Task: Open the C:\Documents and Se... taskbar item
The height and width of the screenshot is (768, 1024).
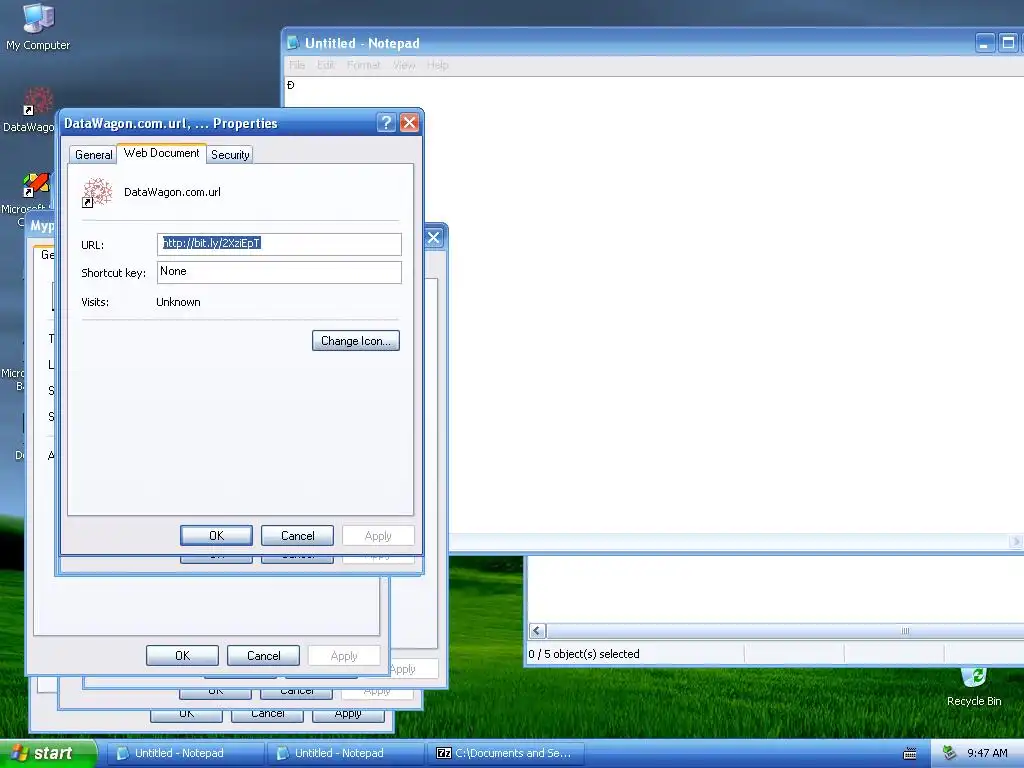Action: pos(505,753)
